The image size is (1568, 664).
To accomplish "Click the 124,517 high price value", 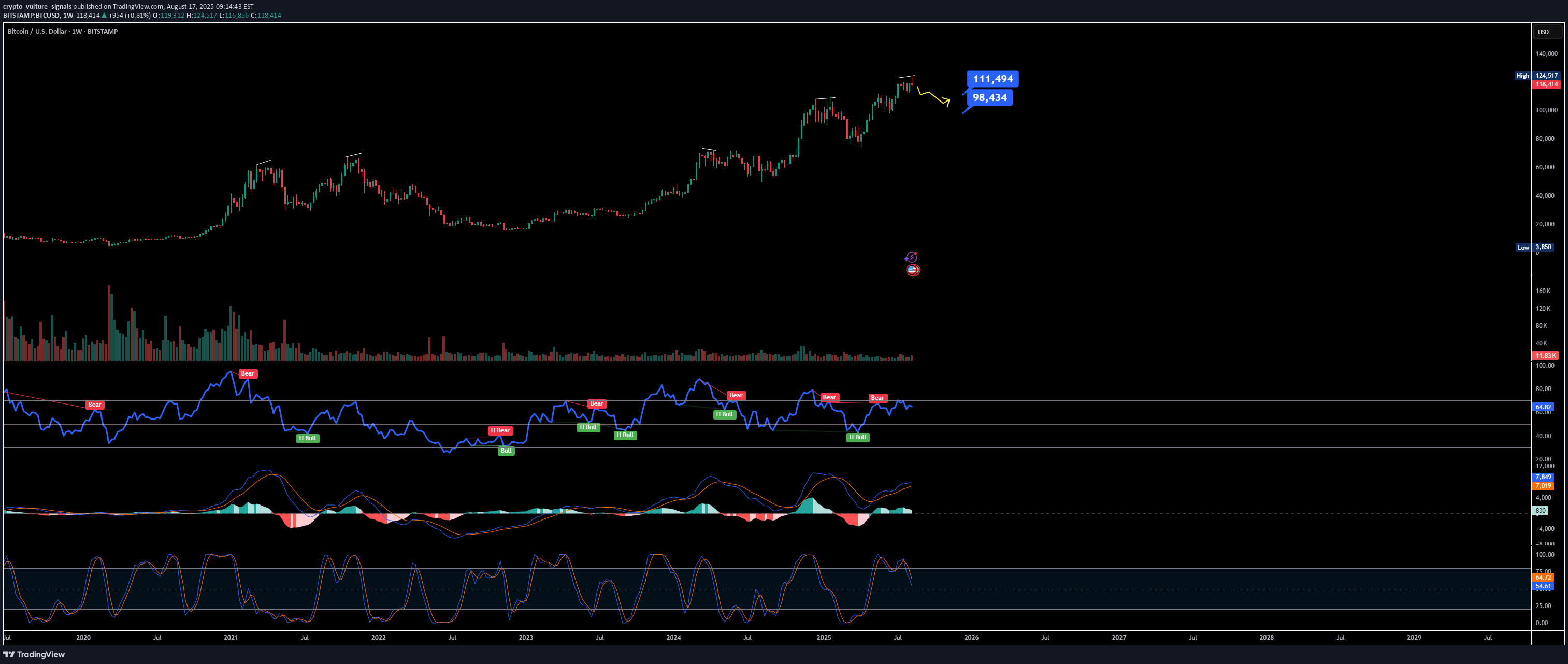I will (x=1546, y=76).
